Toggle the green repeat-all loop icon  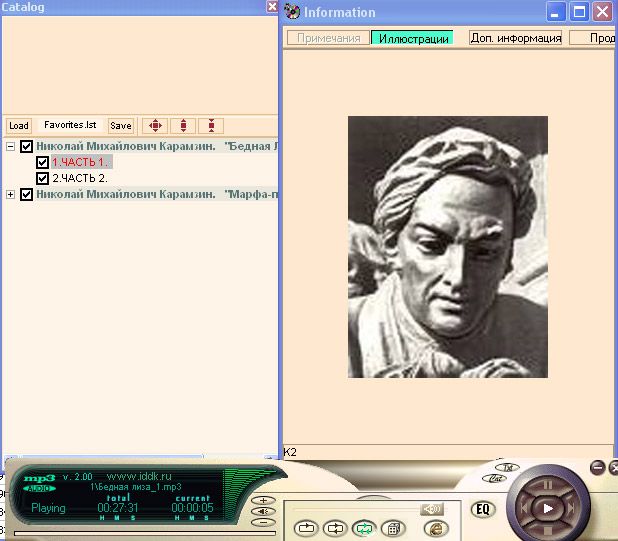click(x=365, y=528)
